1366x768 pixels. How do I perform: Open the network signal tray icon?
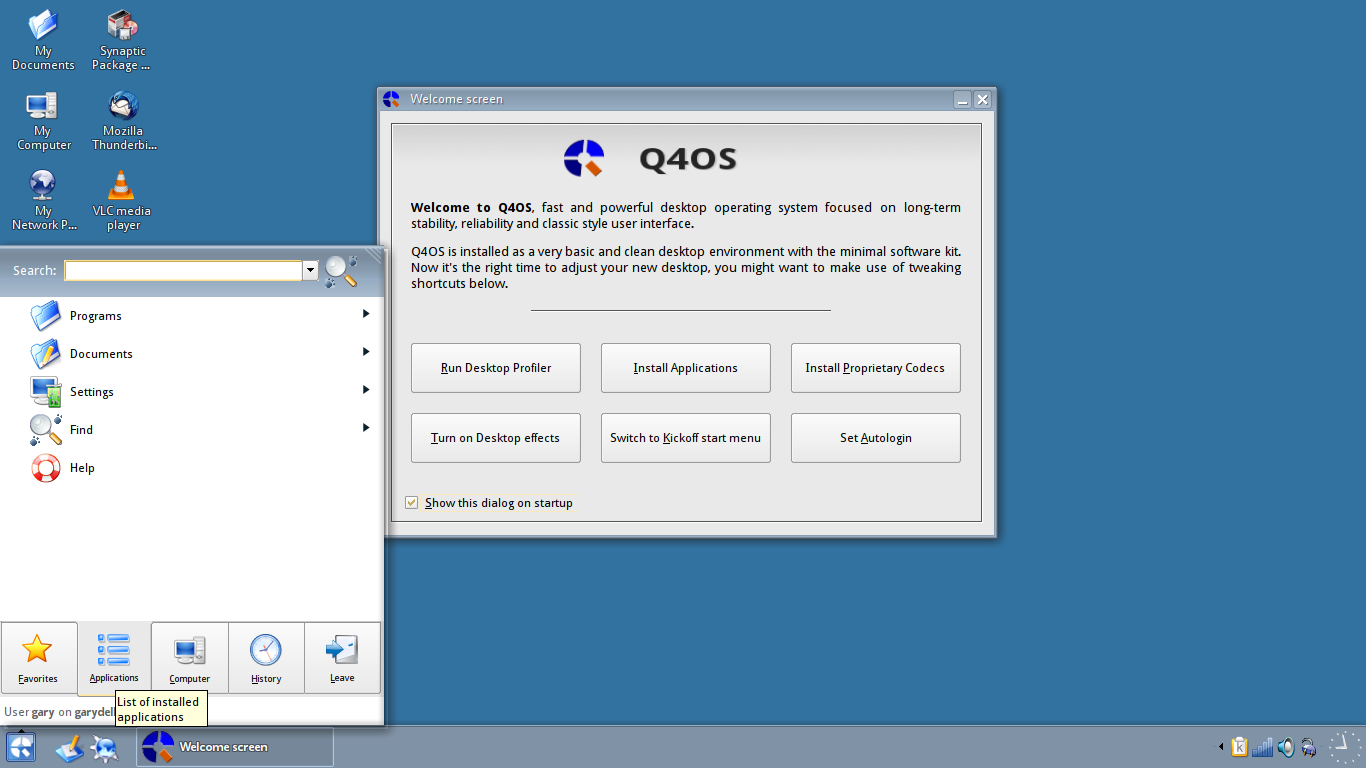coord(1263,747)
